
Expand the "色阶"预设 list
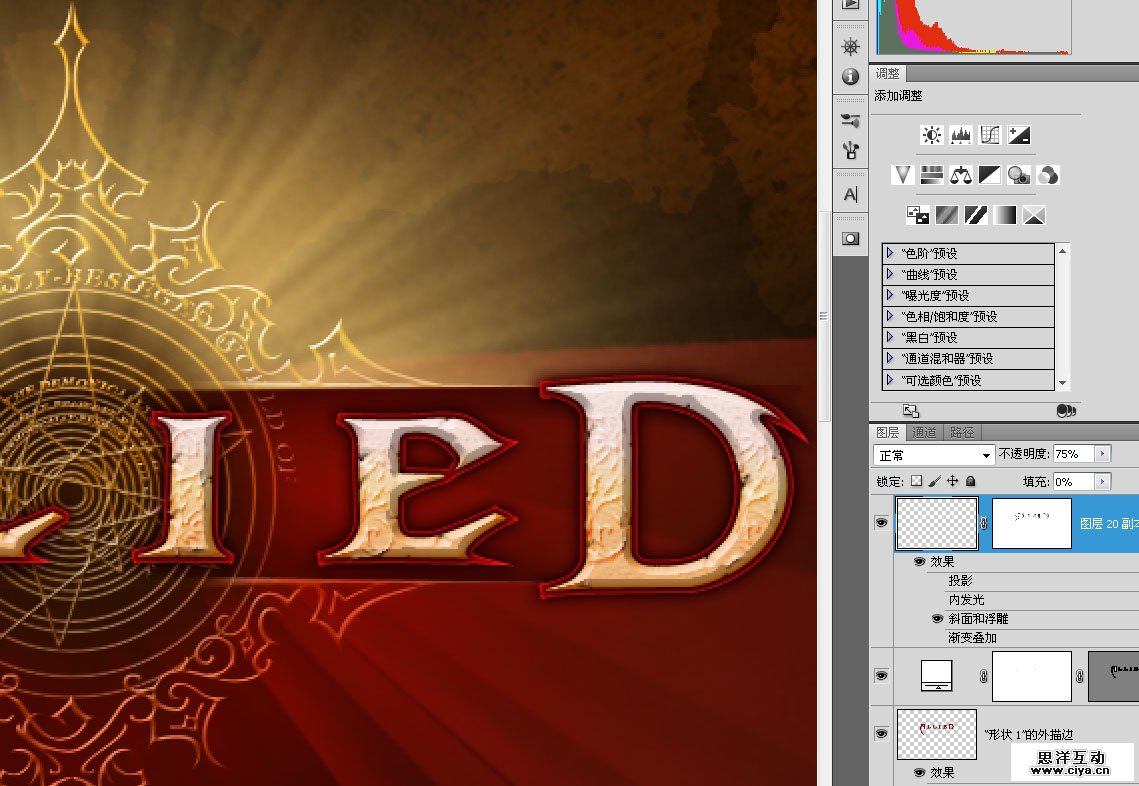[x=890, y=253]
